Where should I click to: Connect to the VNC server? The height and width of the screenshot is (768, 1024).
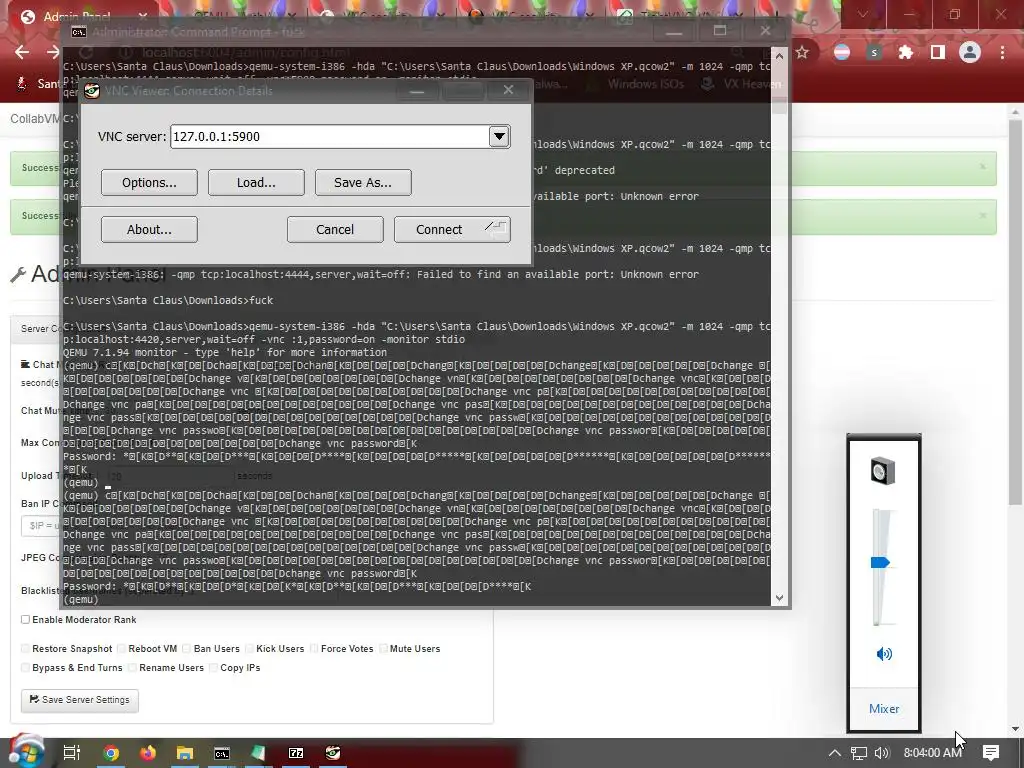[452, 230]
